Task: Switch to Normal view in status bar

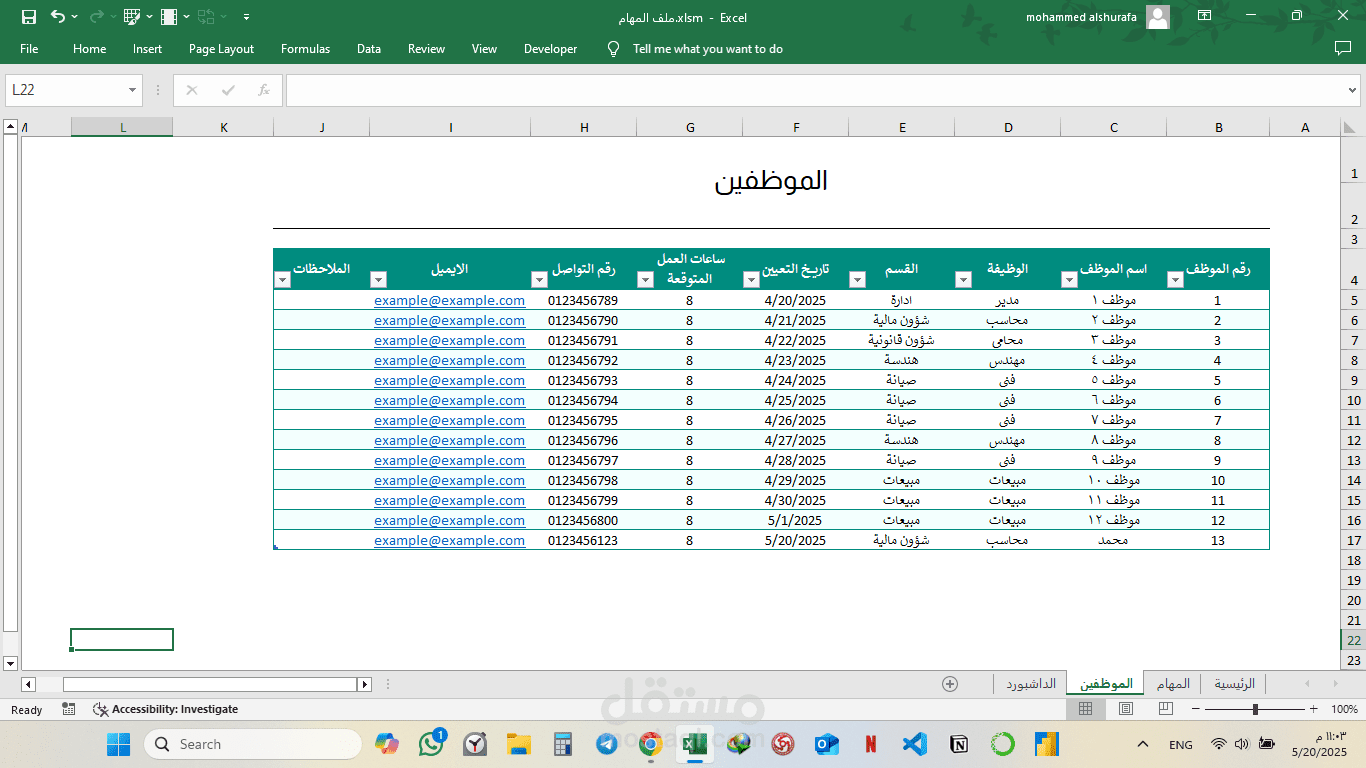Action: [1086, 709]
